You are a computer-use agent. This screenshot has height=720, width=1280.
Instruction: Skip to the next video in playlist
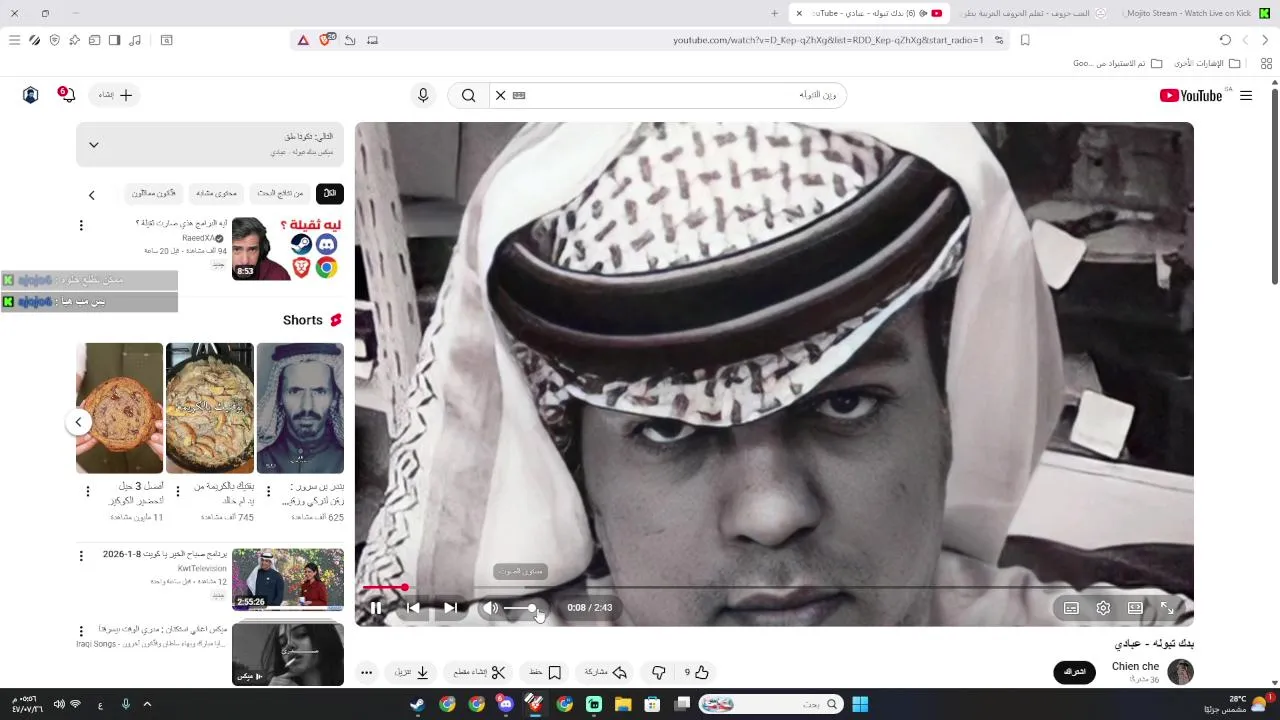[x=450, y=608]
